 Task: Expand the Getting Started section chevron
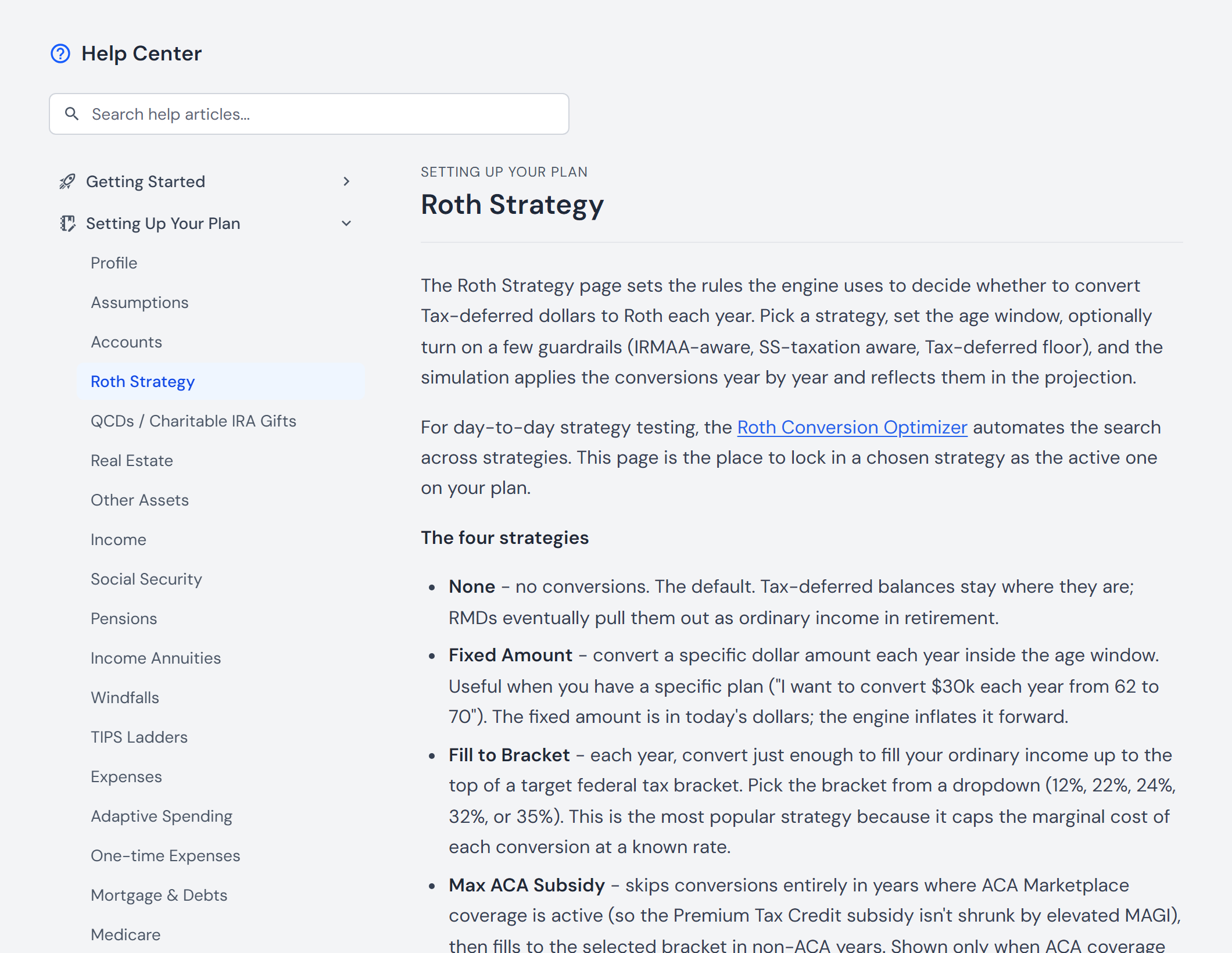point(346,181)
